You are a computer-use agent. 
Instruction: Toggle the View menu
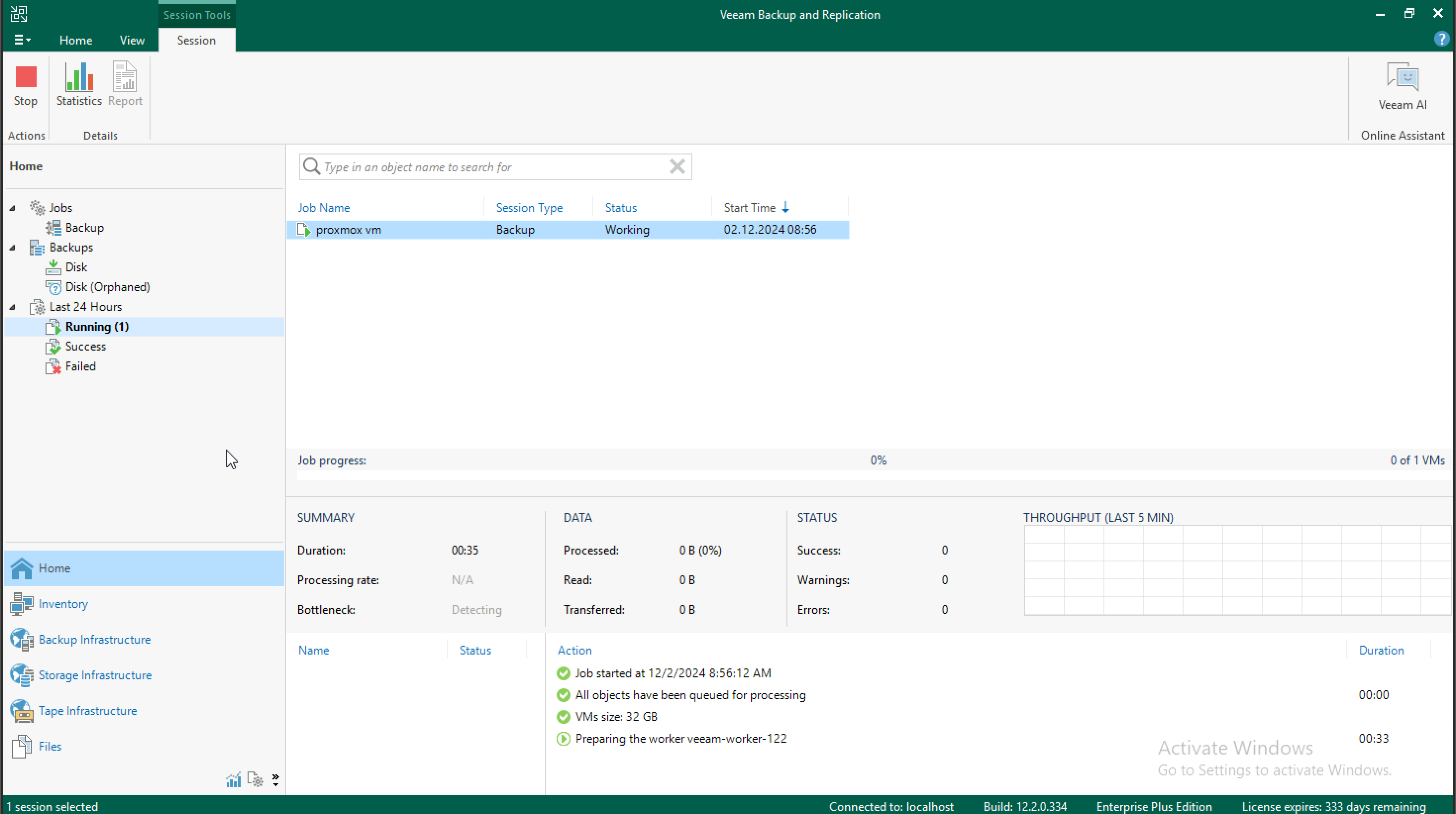pos(132,40)
